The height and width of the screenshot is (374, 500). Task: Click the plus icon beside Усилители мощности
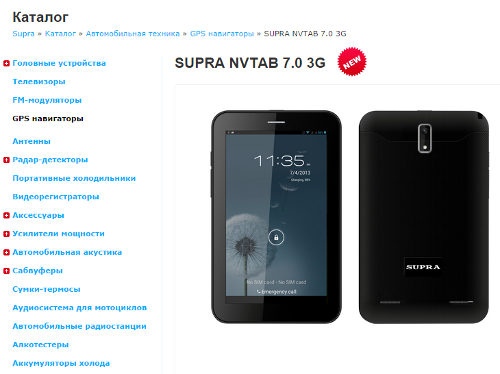pyautogui.click(x=6, y=234)
